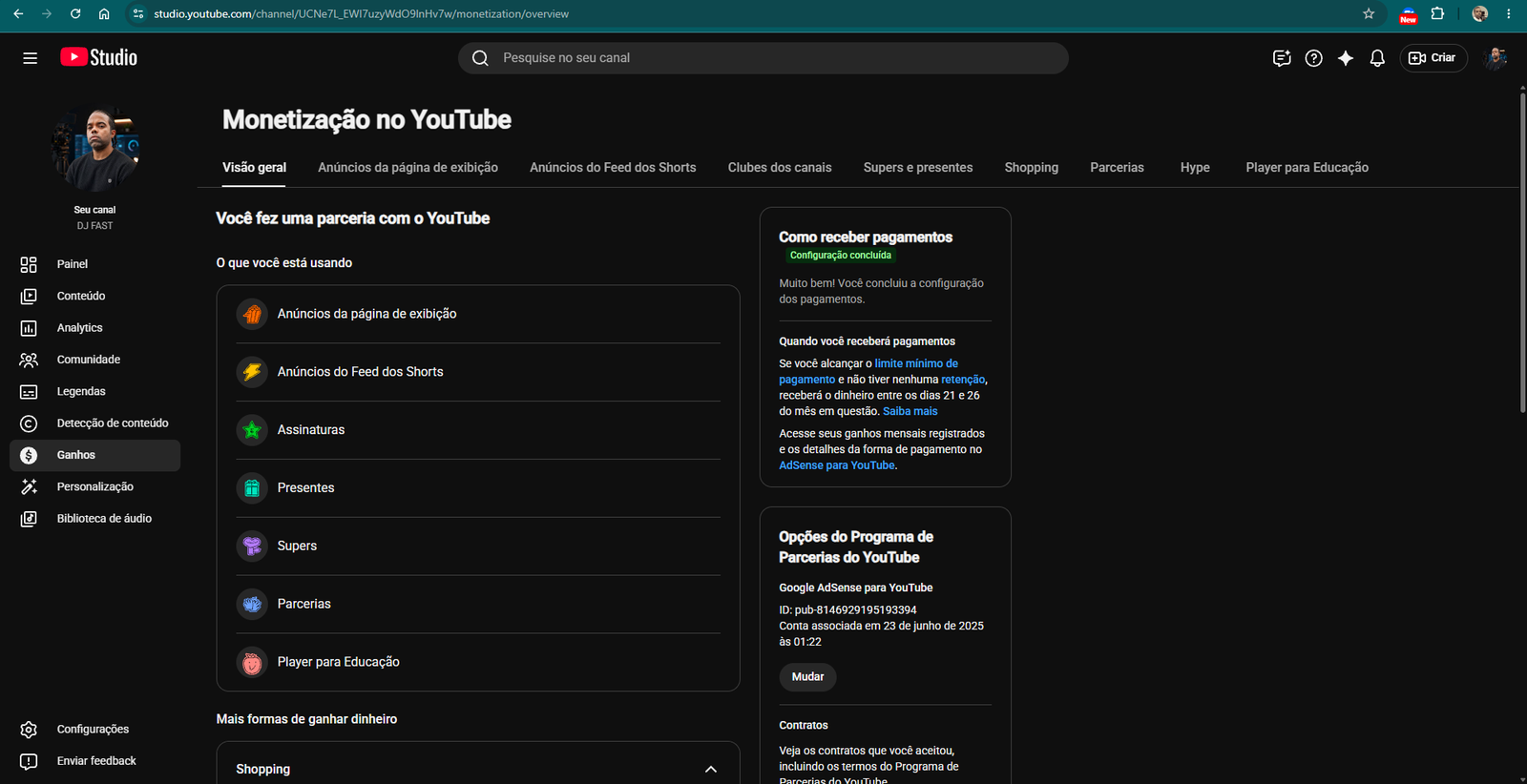Viewport: 1527px width, 784px height.
Task: Open the Anúncios da página de exibição row
Action: (x=478, y=314)
